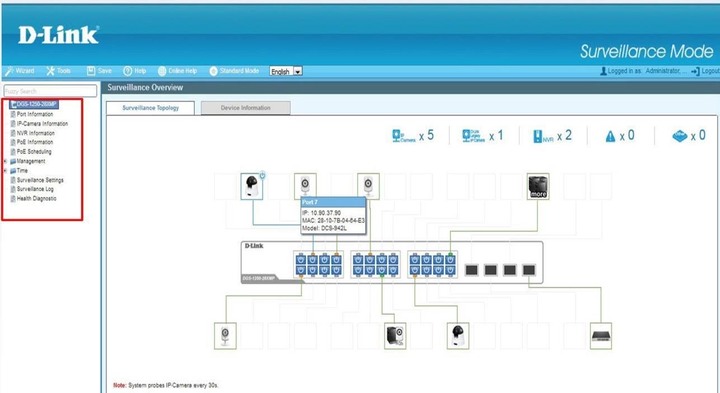Click the MAC address line in the tooltip
The height and width of the screenshot is (393, 720).
pos(333,220)
